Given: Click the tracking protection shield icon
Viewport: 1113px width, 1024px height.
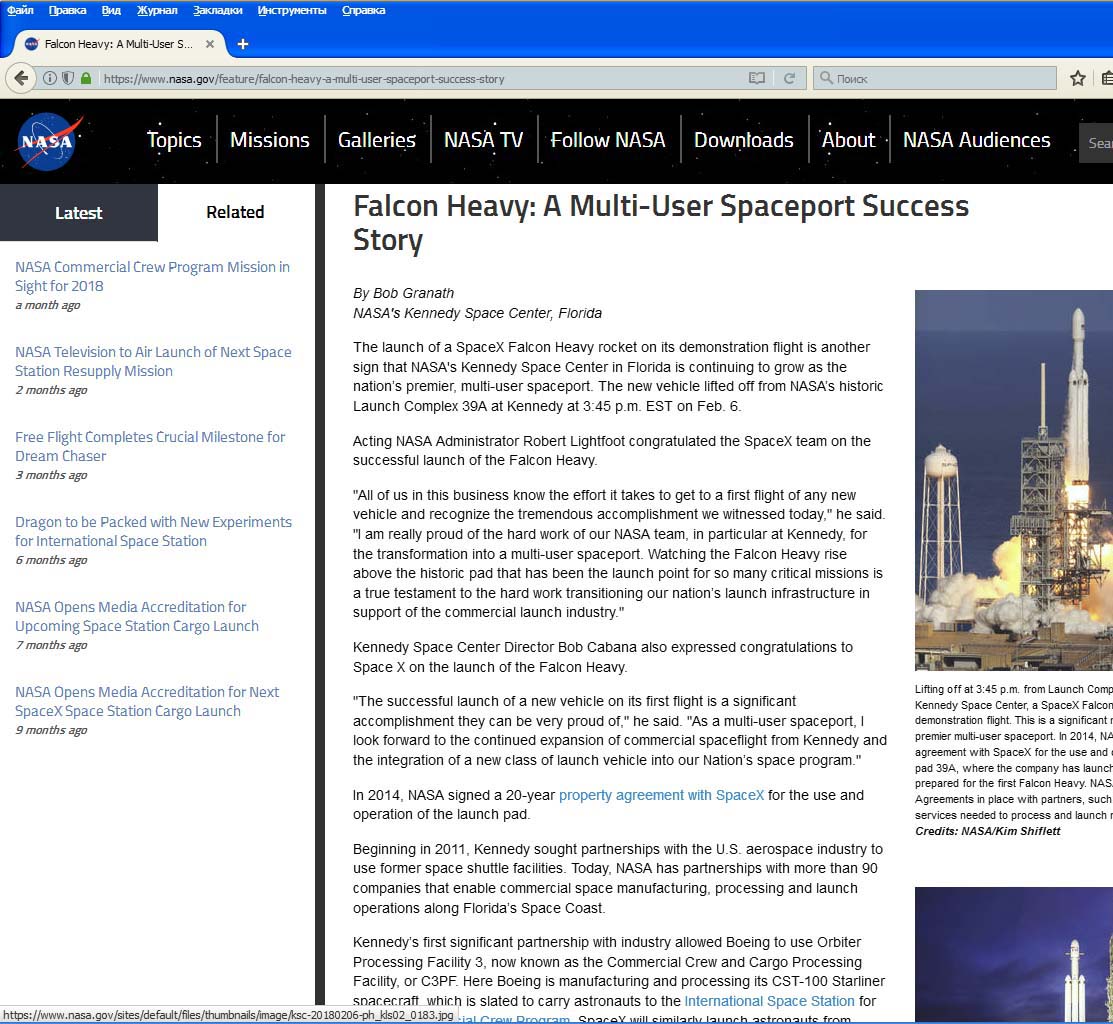Looking at the screenshot, I should [x=67, y=78].
